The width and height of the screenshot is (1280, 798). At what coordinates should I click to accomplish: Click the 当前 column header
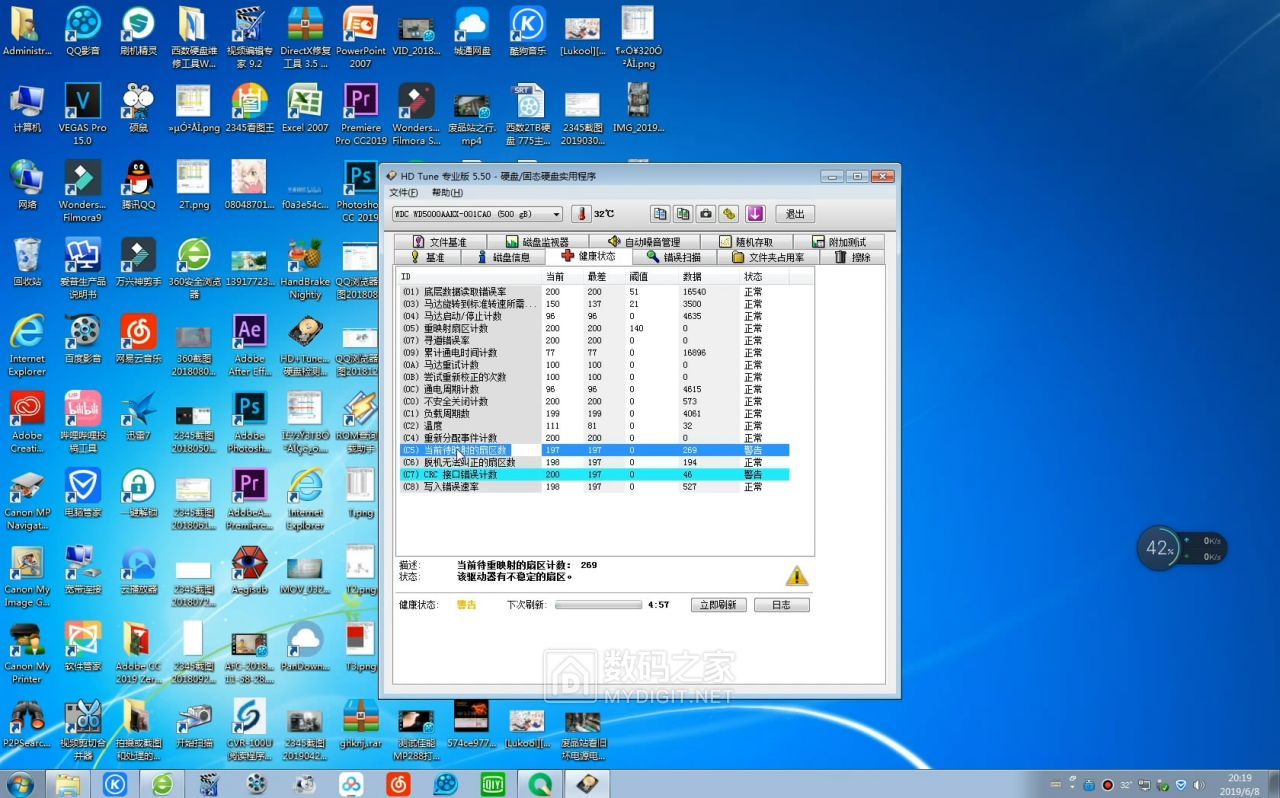563,277
